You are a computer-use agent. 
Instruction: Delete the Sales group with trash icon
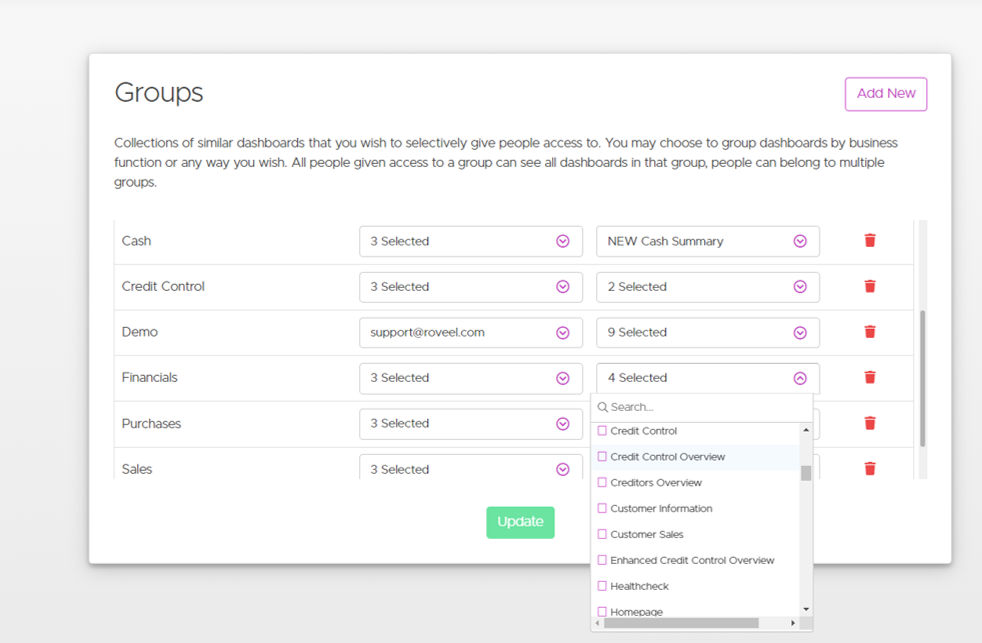coord(869,468)
